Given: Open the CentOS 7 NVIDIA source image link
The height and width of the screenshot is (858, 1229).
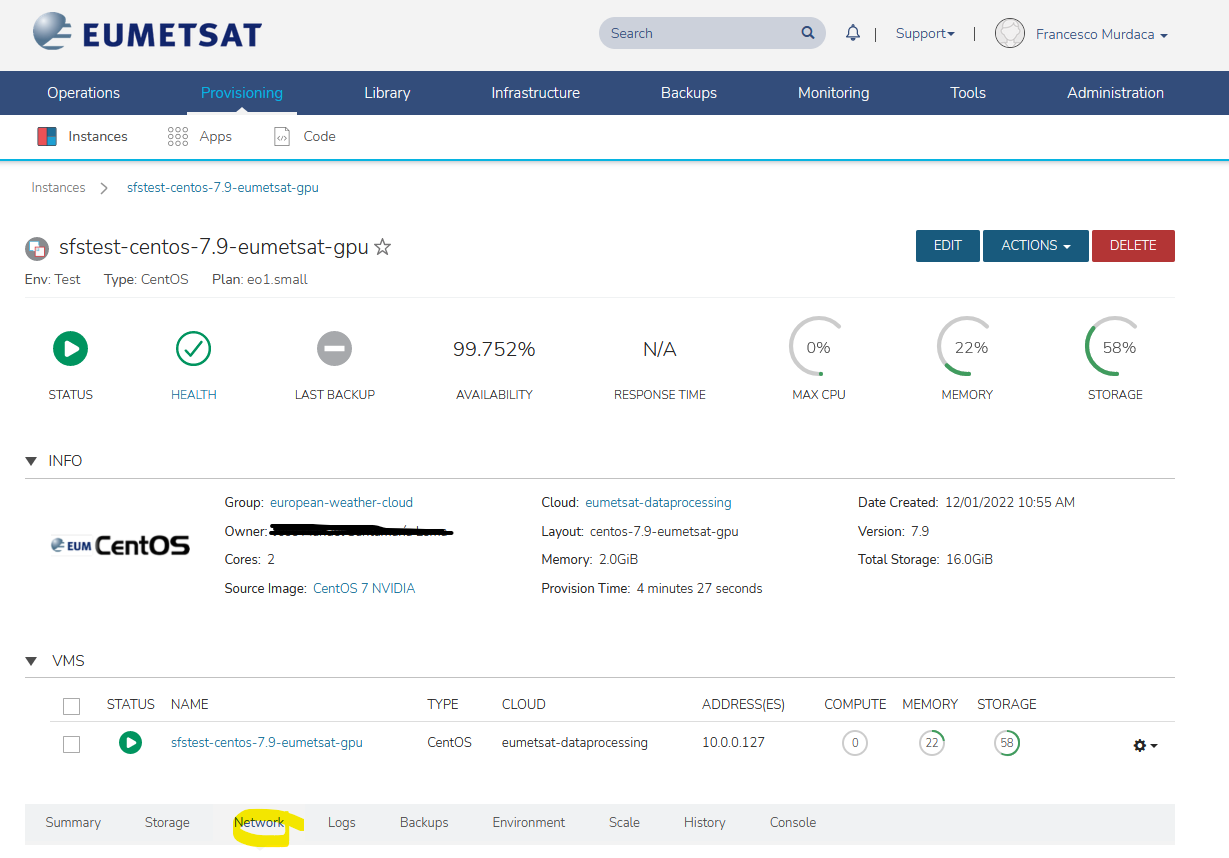Looking at the screenshot, I should [x=364, y=589].
